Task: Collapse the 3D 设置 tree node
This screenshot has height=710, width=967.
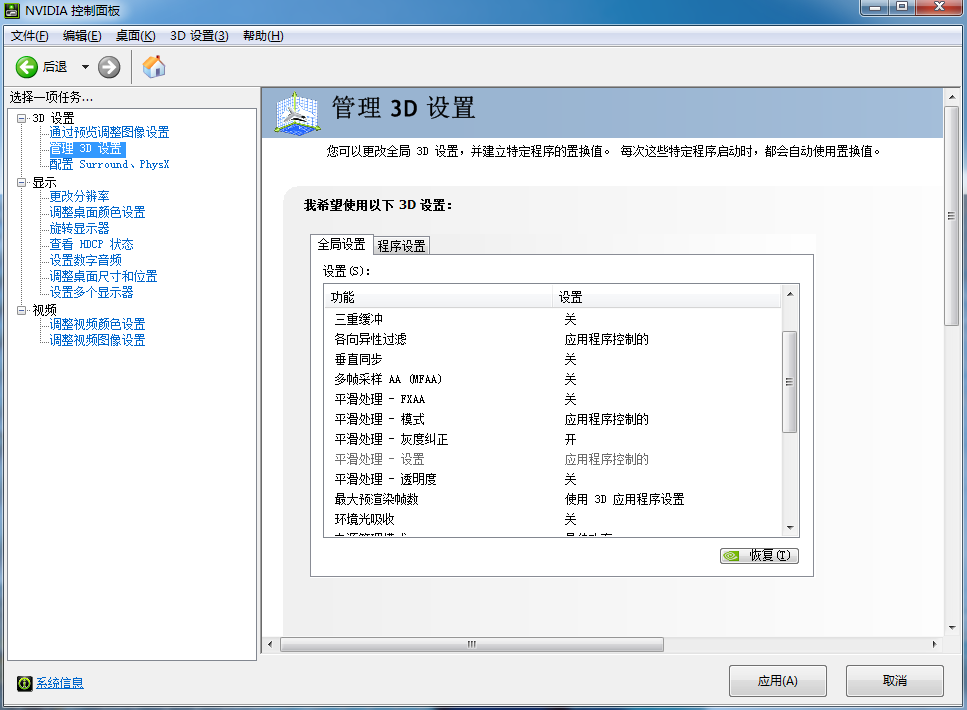Action: click(22, 118)
